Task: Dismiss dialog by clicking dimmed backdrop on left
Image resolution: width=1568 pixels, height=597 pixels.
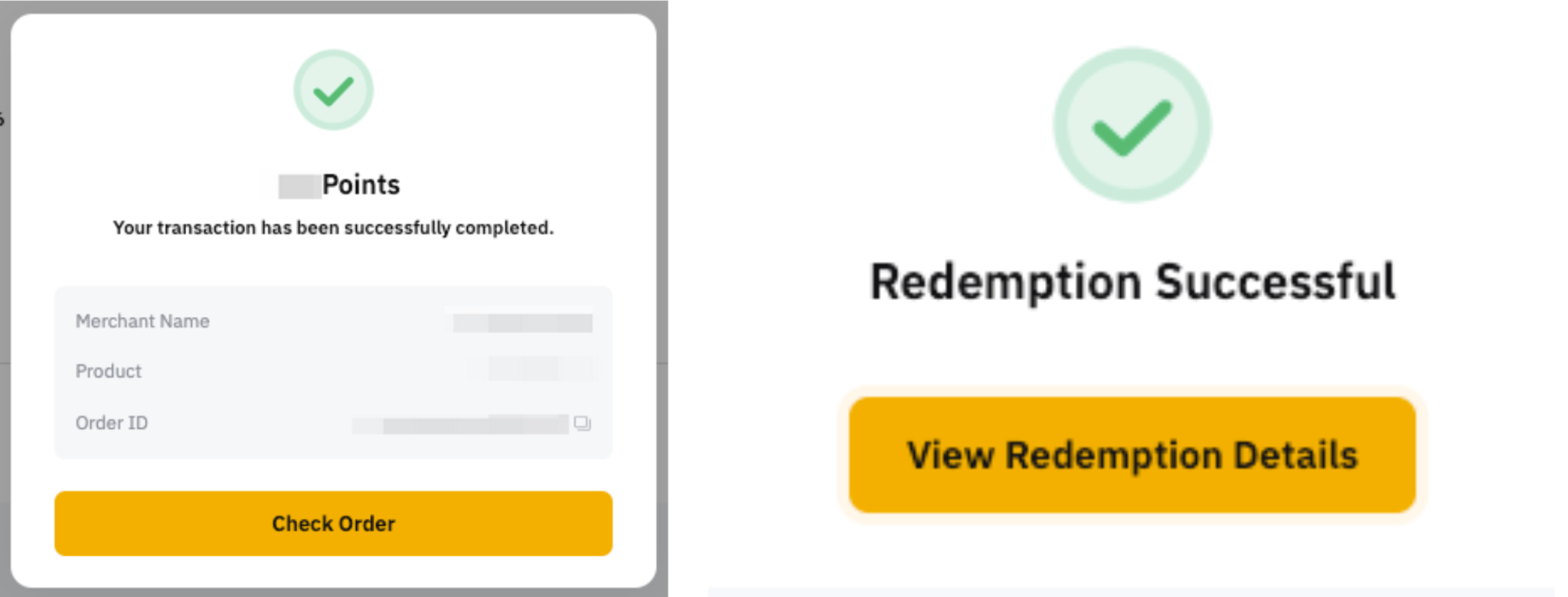Action: [5, 306]
